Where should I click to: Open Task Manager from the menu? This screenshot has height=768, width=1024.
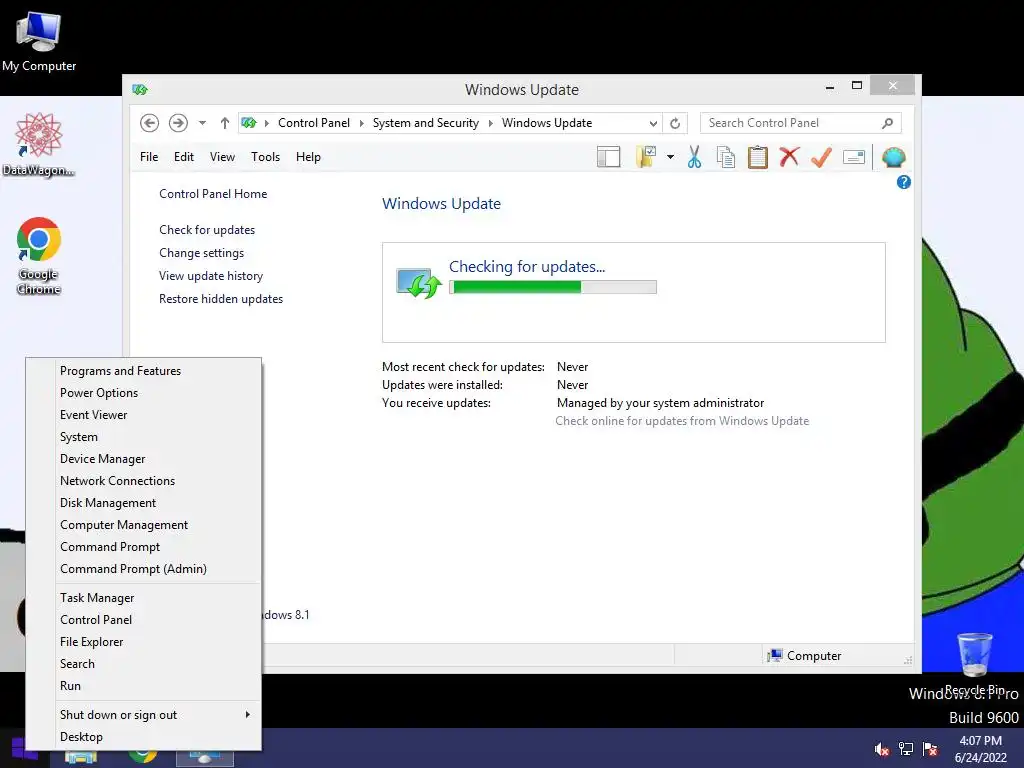[x=97, y=598]
